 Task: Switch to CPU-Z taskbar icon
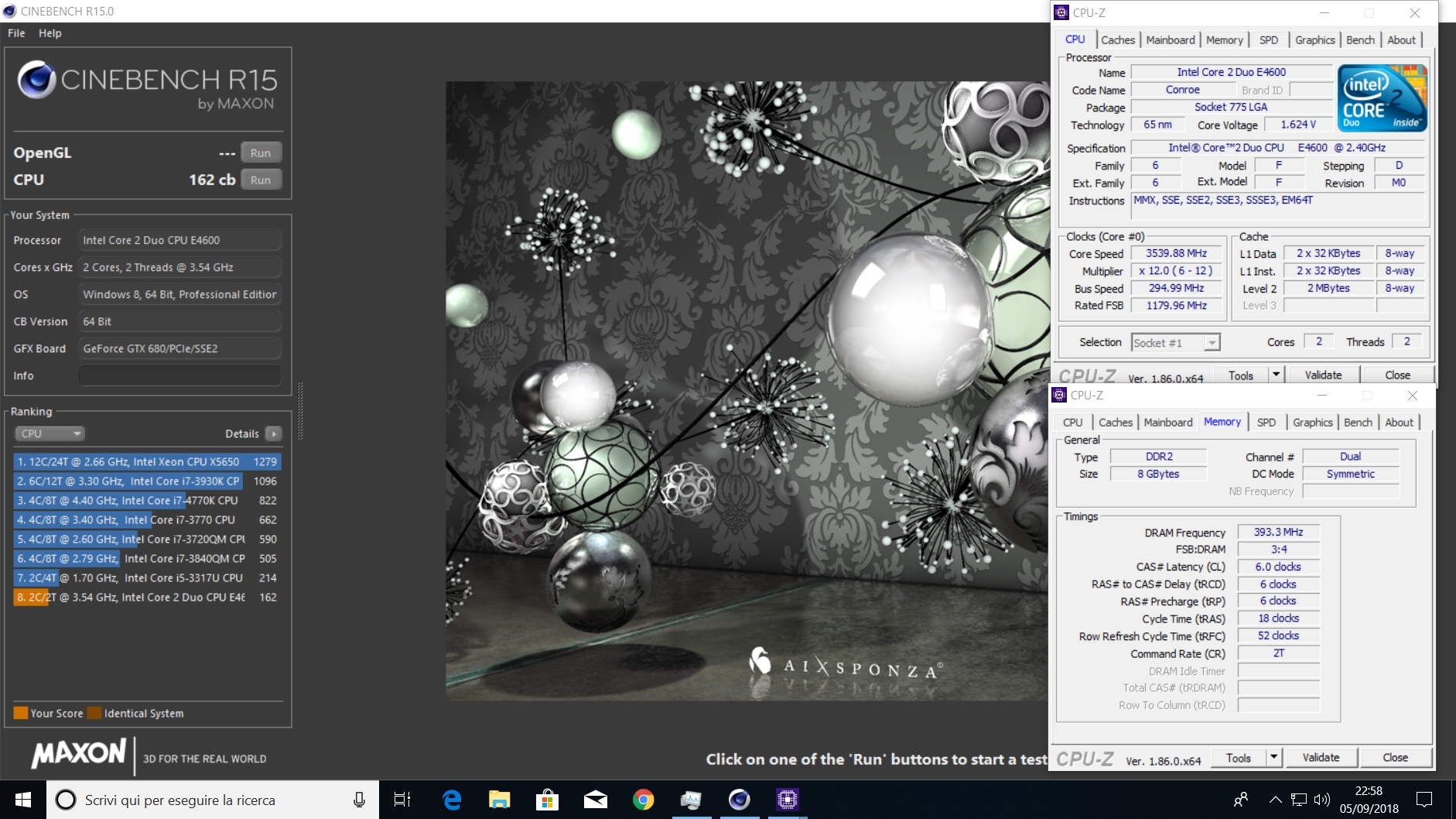pos(788,800)
